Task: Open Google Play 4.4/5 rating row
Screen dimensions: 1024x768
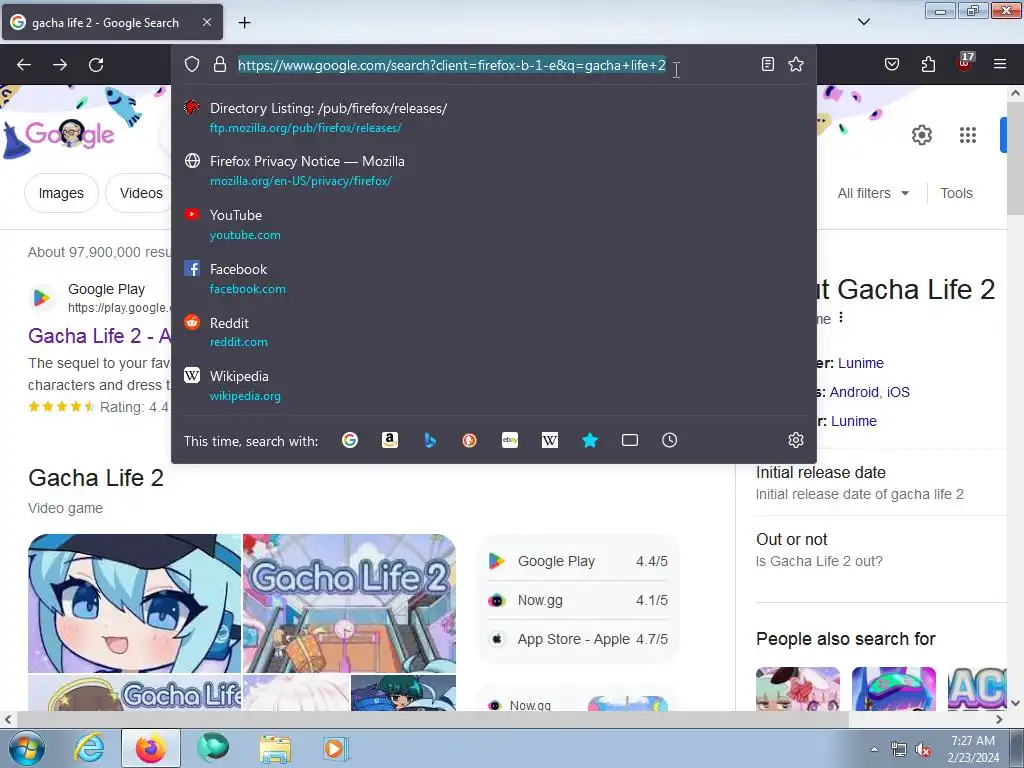Action: tap(579, 561)
